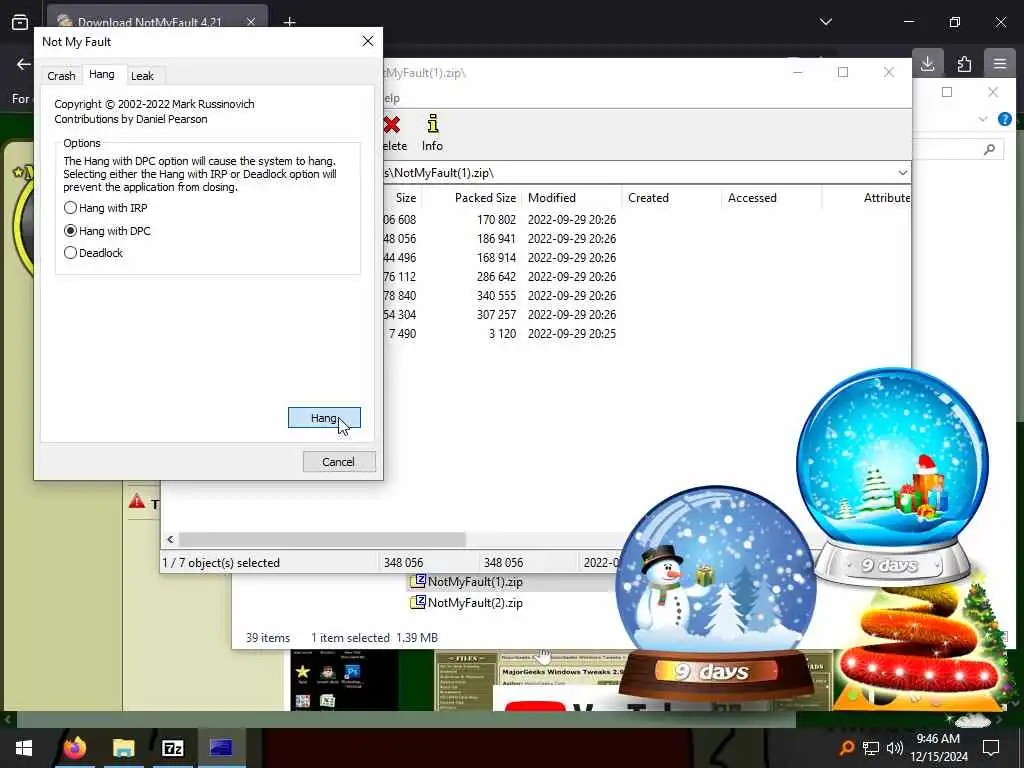Screen dimensions: 1024x768
Task: Close the Download NotMyFault browser tab
Action: coord(251,22)
